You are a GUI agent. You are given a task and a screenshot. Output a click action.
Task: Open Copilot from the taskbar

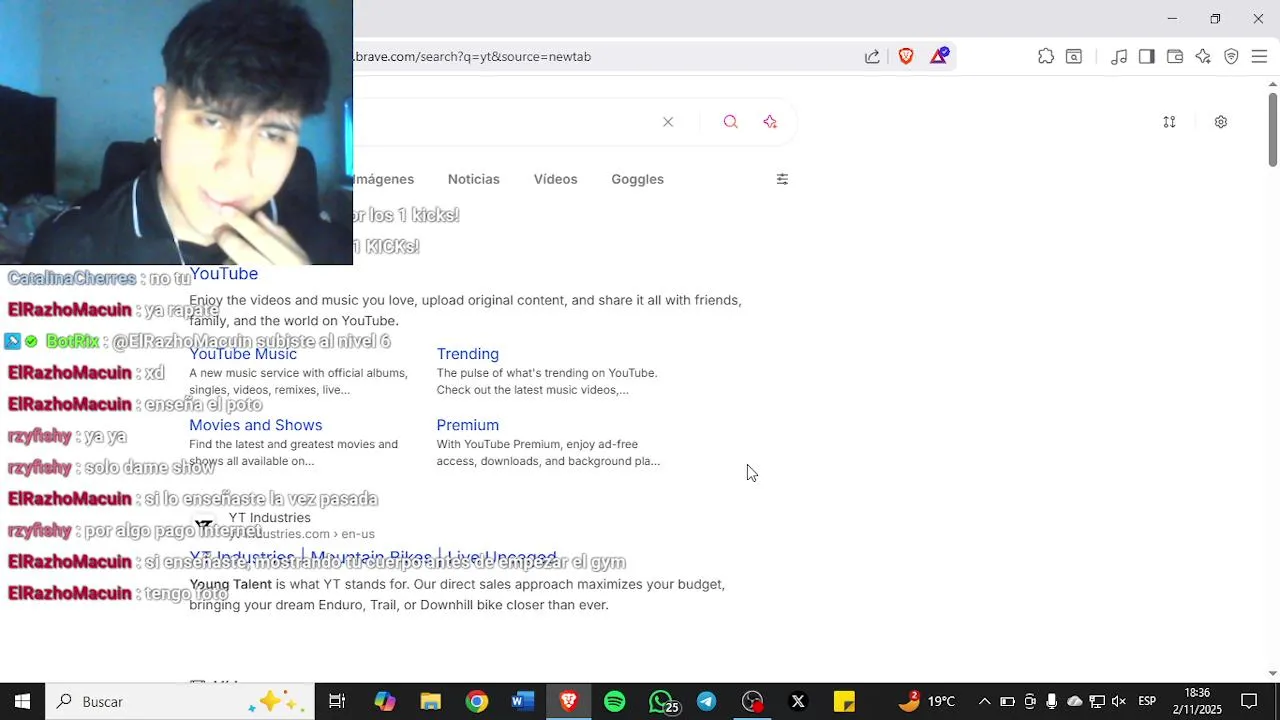385,702
